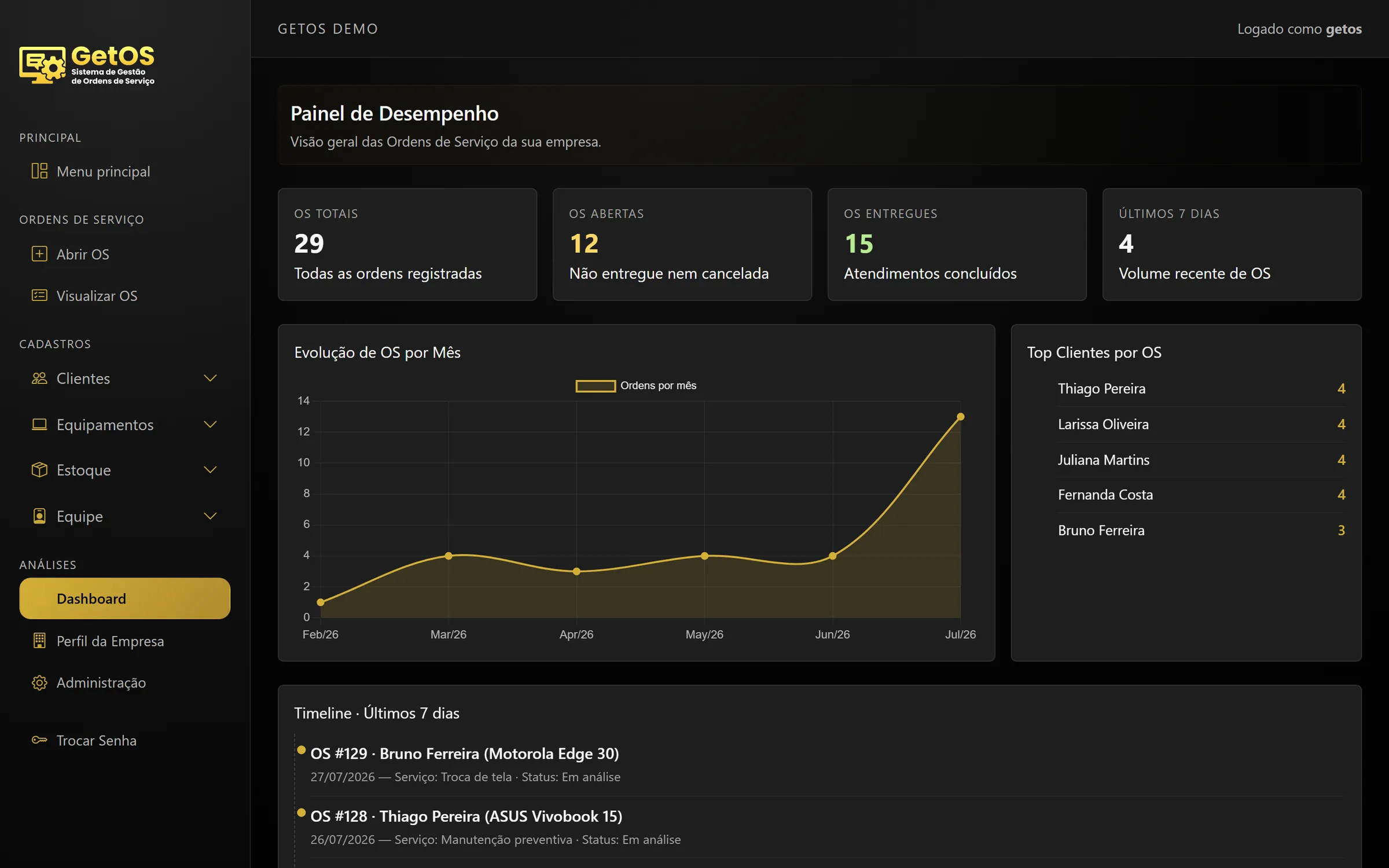The width and height of the screenshot is (1389, 868).
Task: Click the Administração gear icon
Action: tap(39, 682)
